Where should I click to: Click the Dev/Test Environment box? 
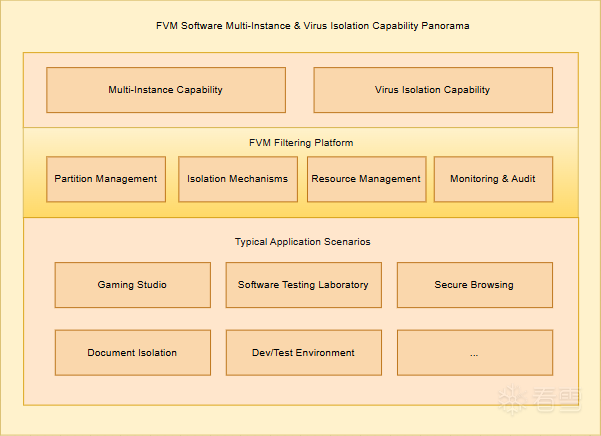tap(303, 353)
